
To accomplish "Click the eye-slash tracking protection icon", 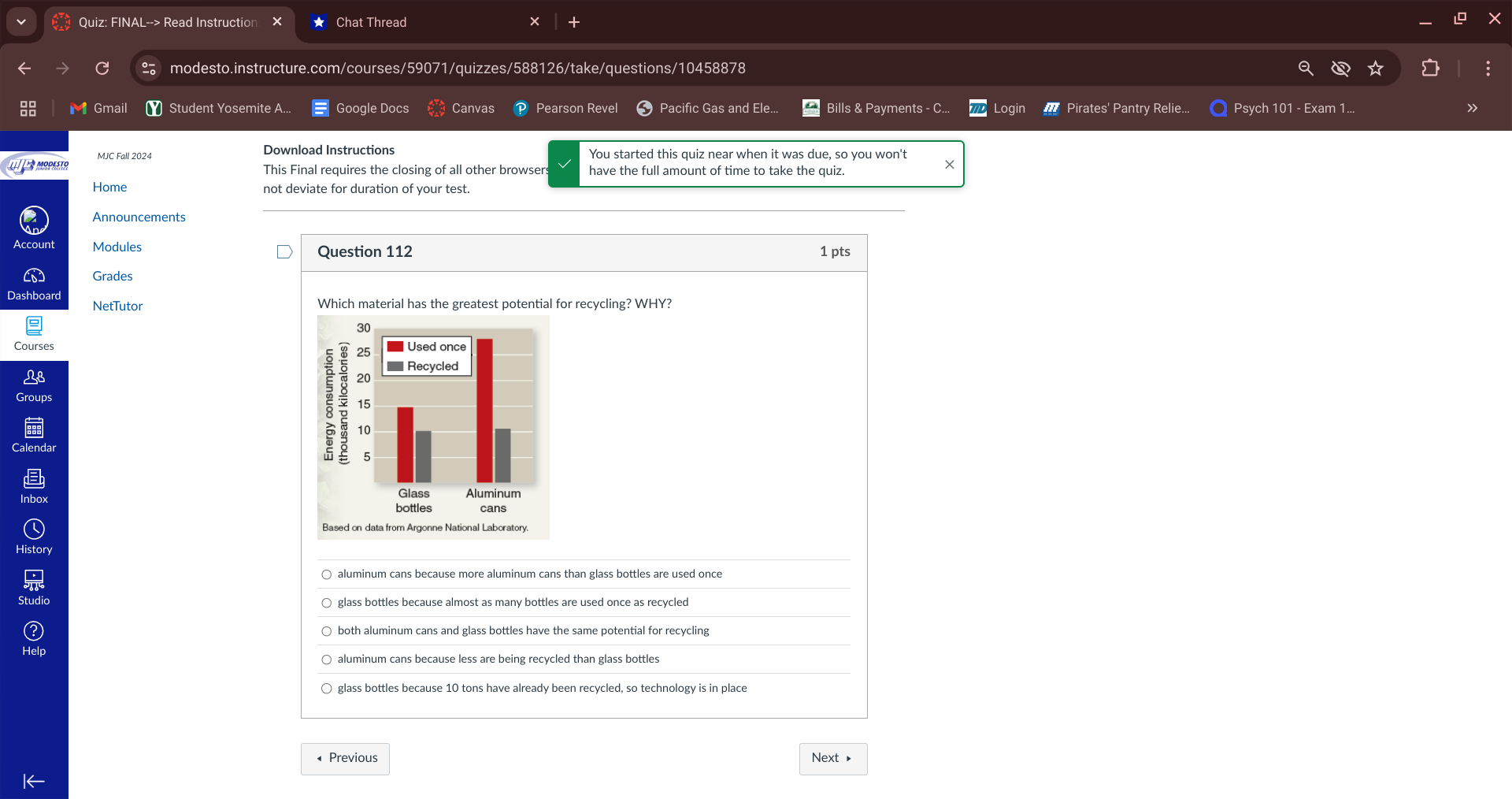I will point(1340,69).
